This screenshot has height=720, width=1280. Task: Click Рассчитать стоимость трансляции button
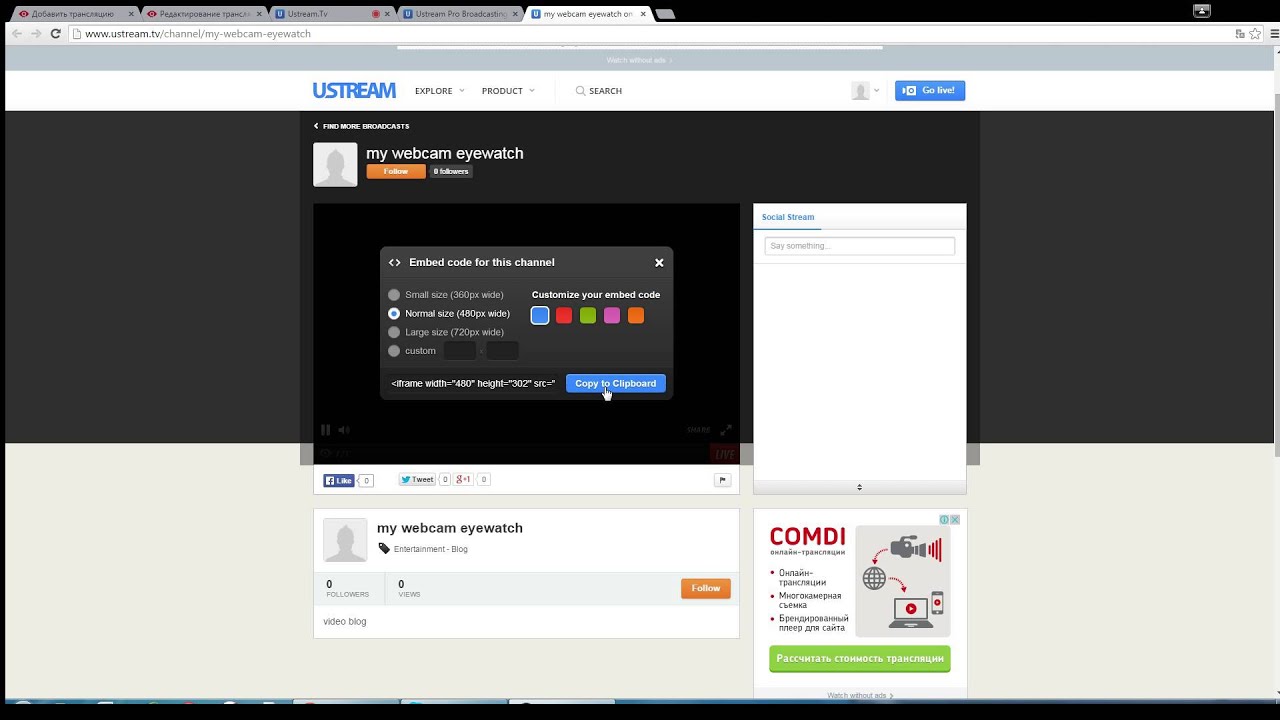coord(860,659)
